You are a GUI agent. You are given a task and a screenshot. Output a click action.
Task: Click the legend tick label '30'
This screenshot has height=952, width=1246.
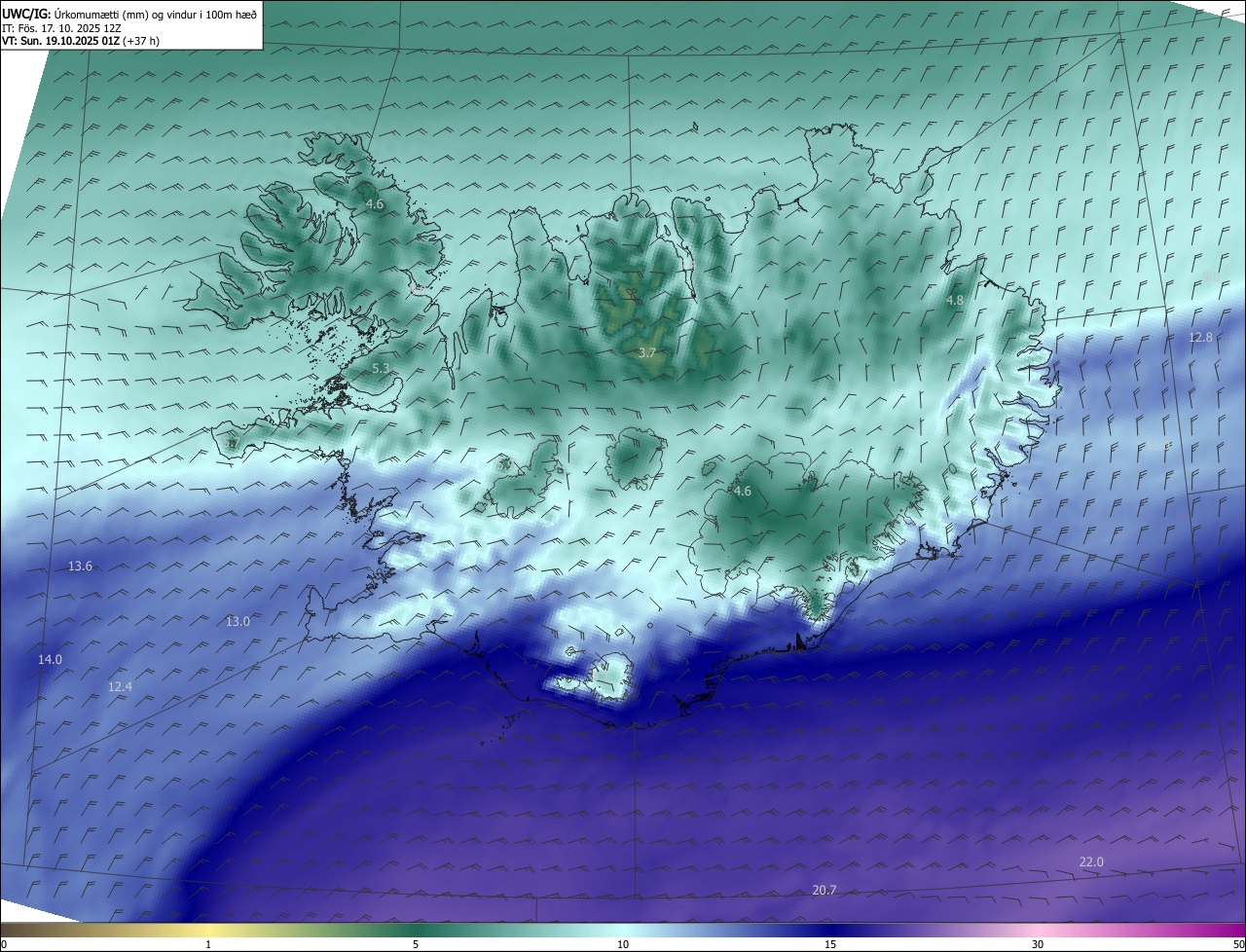tap(1038, 944)
